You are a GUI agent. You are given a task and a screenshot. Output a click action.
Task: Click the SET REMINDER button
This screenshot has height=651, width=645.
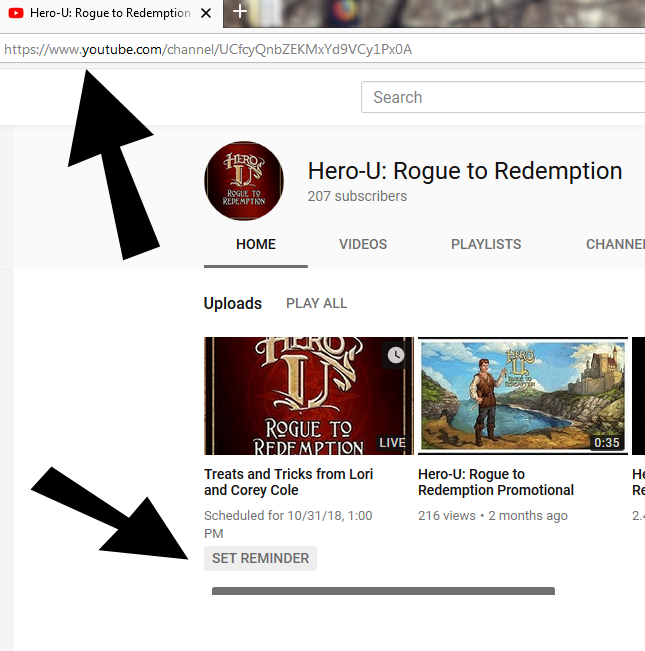260,558
